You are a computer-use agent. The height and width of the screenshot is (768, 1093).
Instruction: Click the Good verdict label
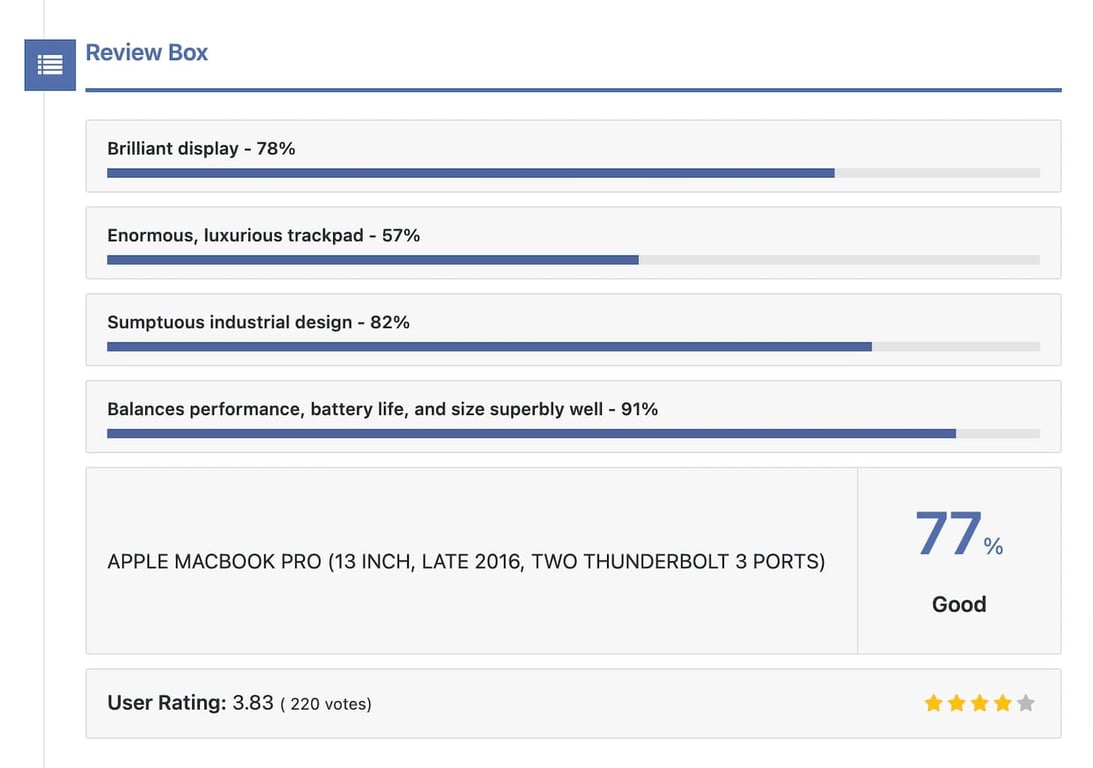(x=959, y=604)
